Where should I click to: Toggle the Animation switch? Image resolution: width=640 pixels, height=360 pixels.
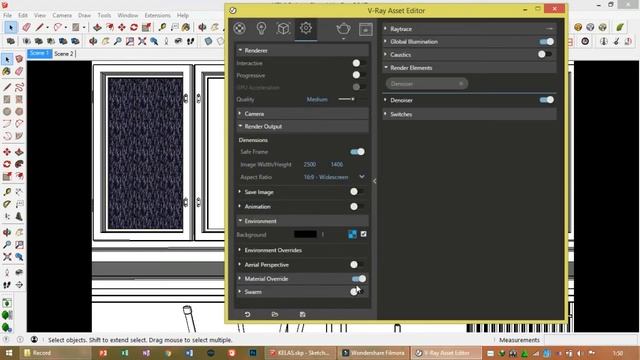click(356, 207)
